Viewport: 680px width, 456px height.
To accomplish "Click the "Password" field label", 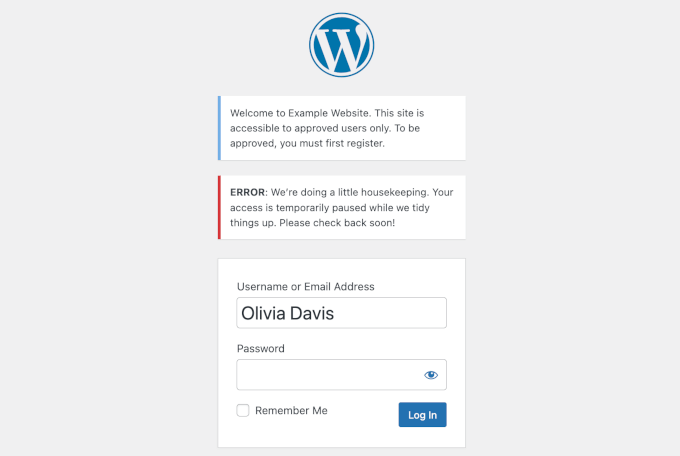I will click(261, 349).
